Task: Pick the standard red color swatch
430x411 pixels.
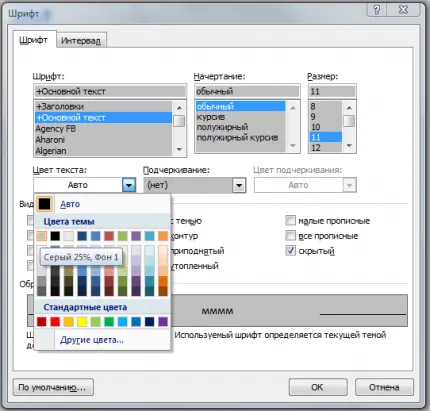Action: [x=55, y=322]
